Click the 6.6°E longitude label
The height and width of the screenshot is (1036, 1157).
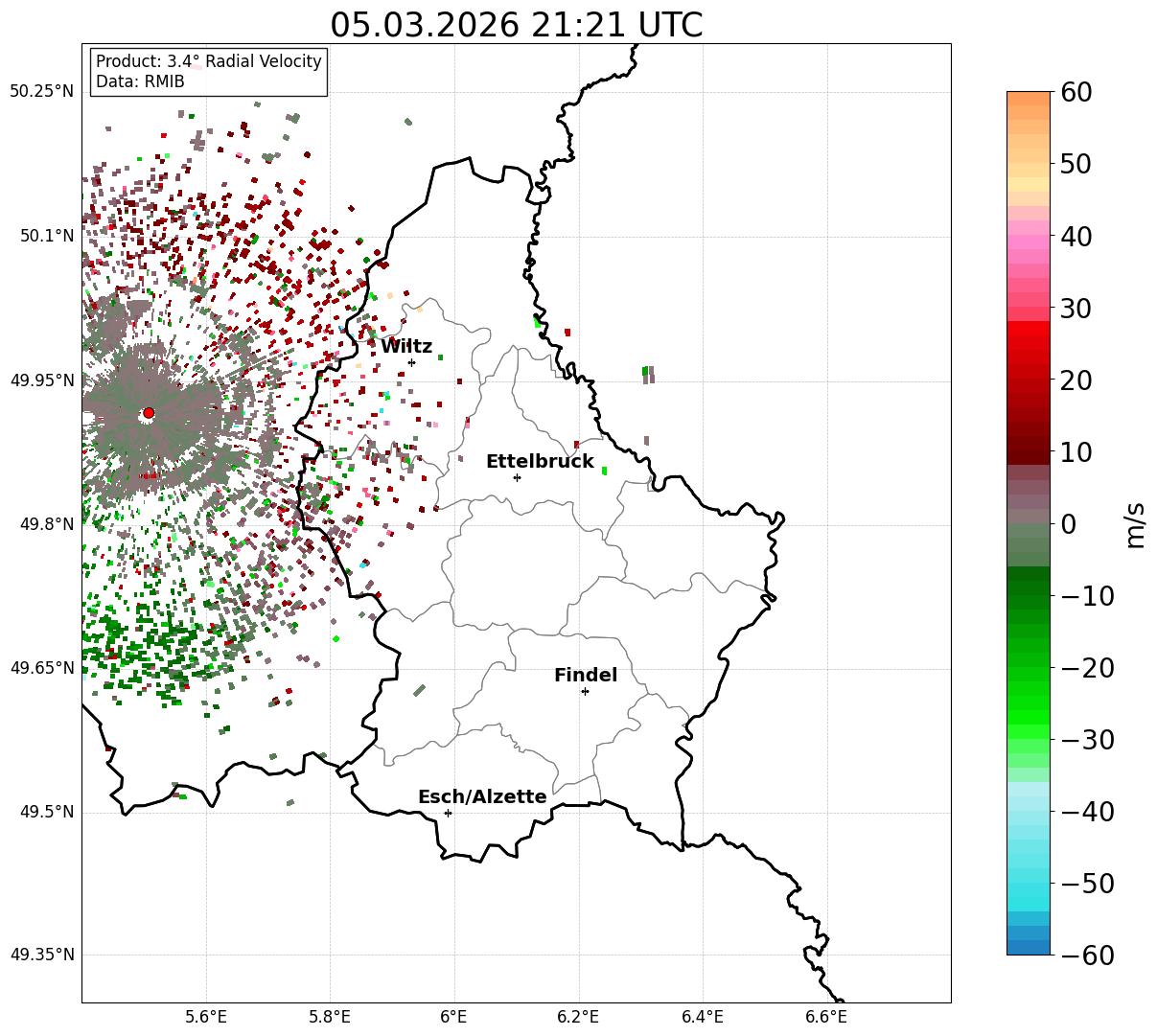826,1017
